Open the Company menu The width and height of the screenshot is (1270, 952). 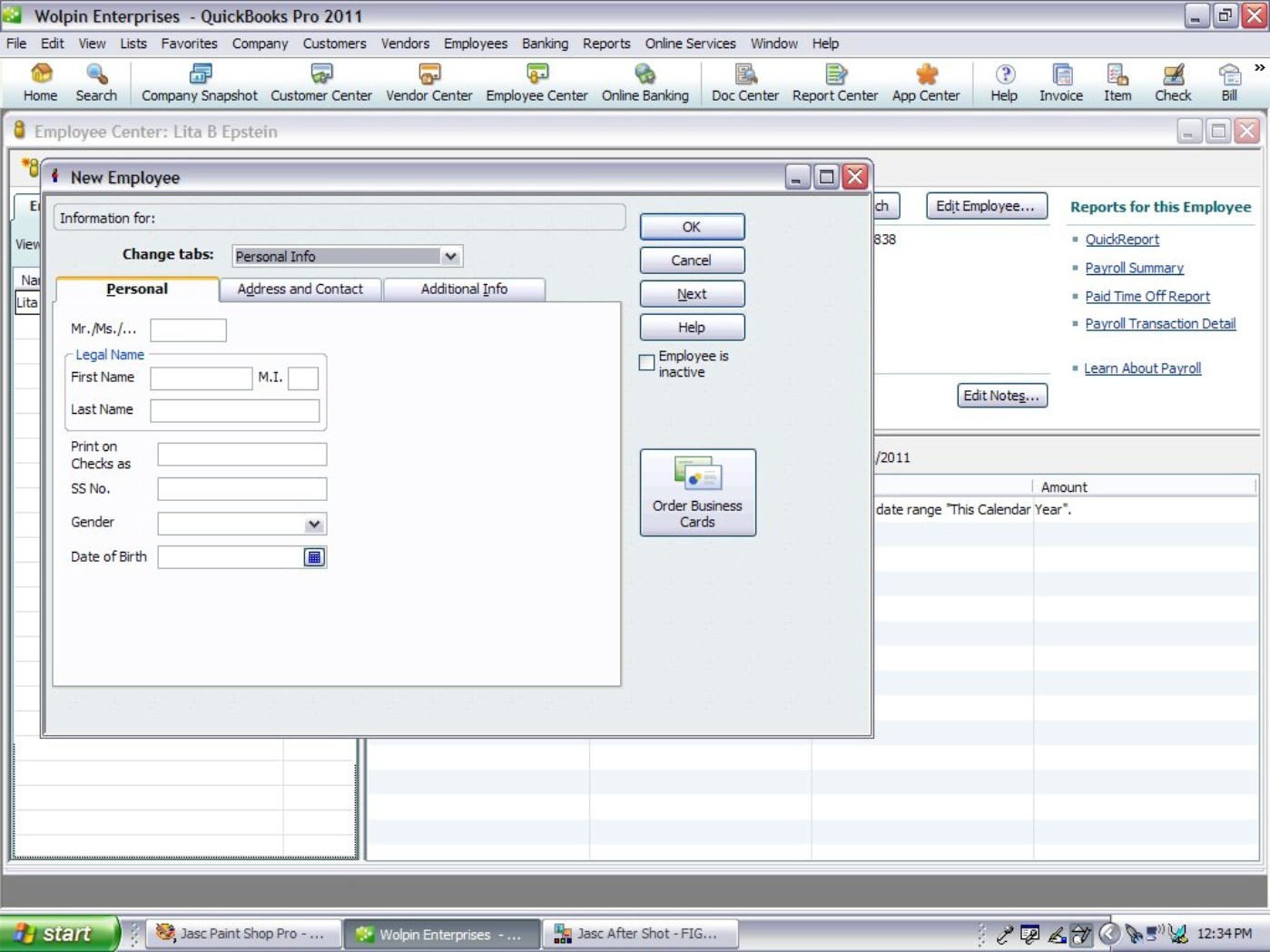260,44
